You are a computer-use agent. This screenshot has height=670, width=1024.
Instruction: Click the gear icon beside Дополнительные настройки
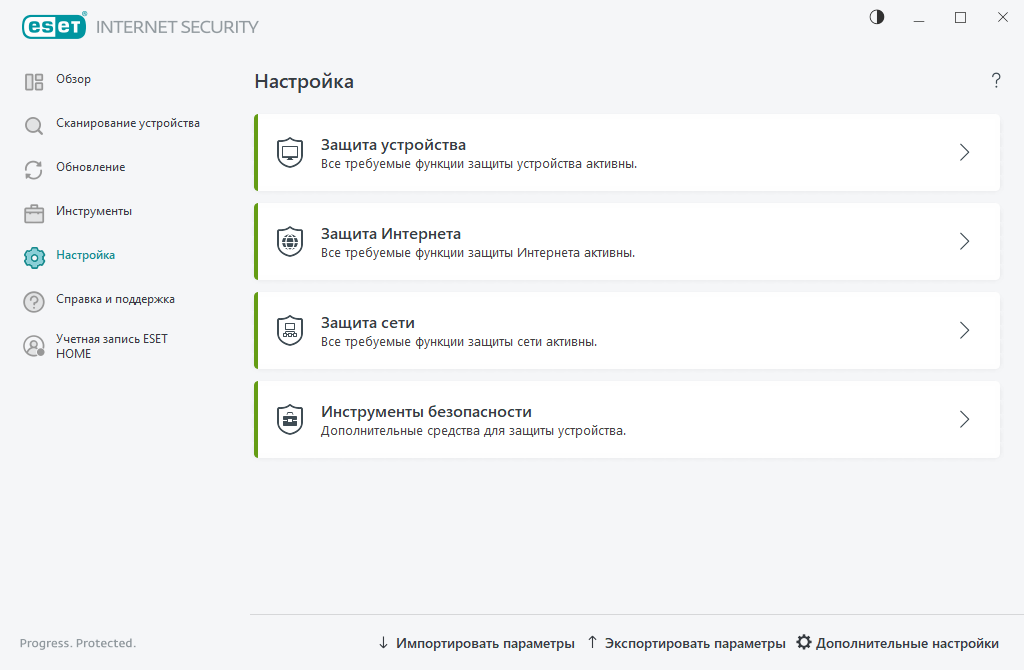pyautogui.click(x=804, y=642)
